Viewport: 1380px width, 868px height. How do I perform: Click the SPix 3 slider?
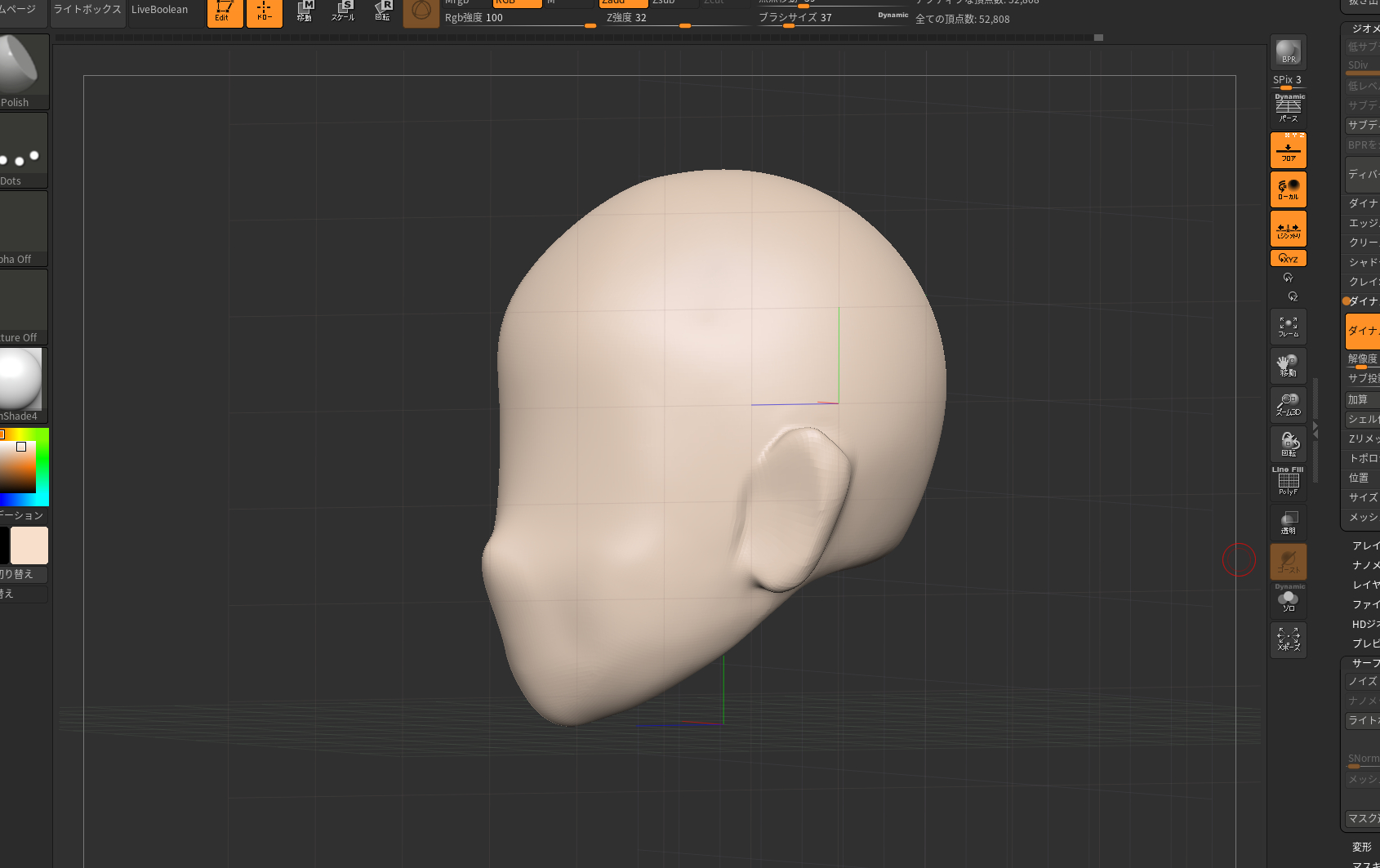click(x=1288, y=81)
